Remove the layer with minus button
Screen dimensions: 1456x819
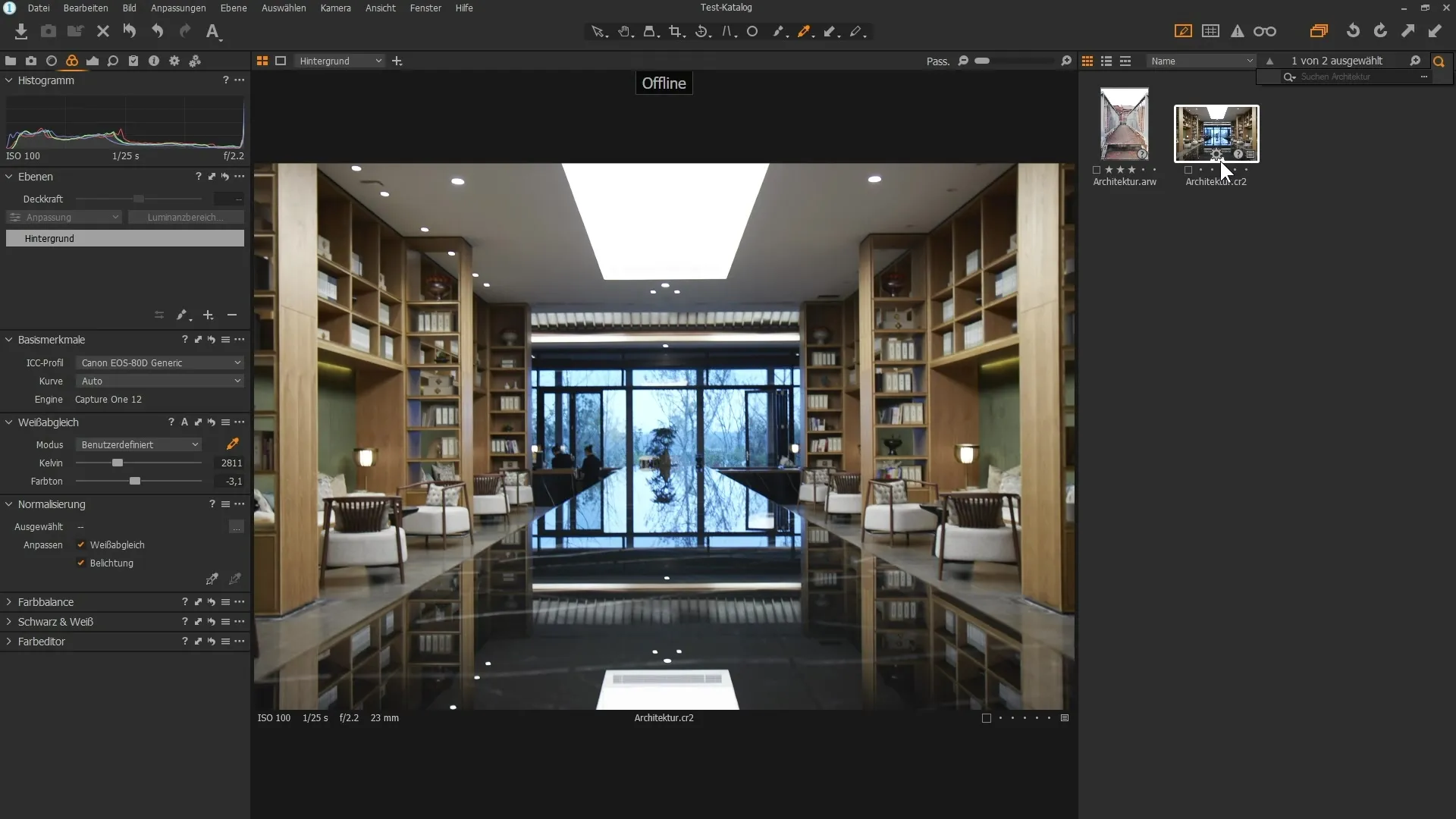(x=232, y=315)
